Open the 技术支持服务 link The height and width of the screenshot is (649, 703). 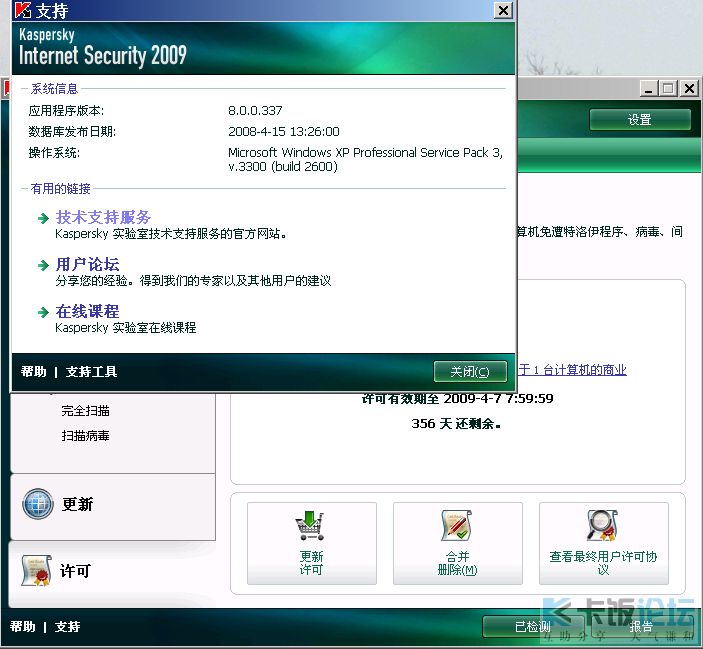pos(103,217)
